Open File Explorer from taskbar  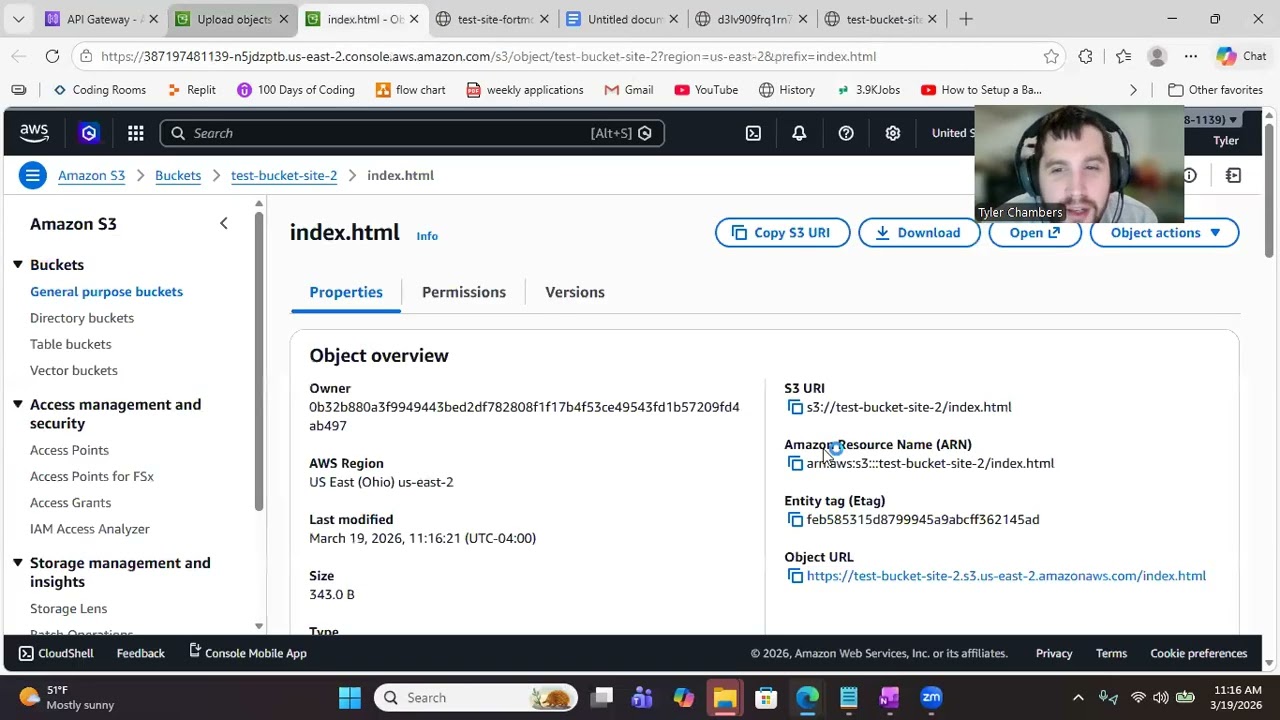tap(725, 698)
